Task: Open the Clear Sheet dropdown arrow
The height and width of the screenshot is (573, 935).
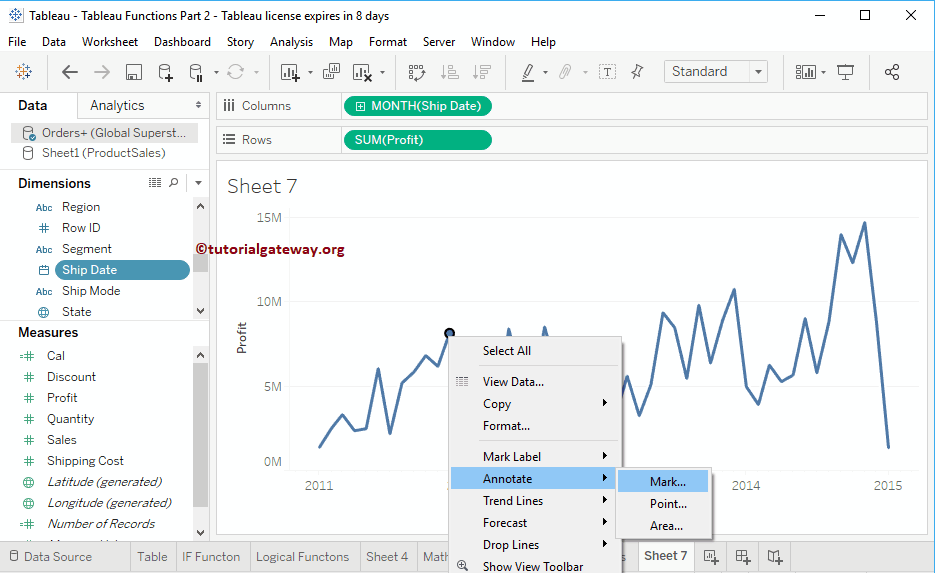Action: pyautogui.click(x=382, y=73)
